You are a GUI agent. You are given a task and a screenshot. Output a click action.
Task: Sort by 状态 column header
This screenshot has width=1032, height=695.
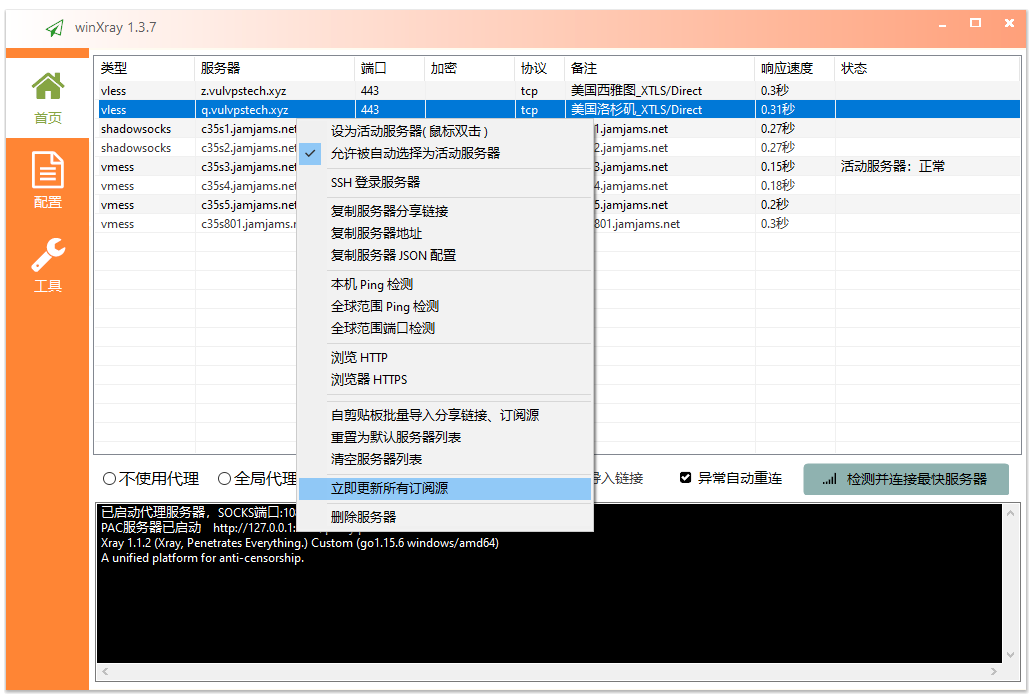[x=927, y=68]
